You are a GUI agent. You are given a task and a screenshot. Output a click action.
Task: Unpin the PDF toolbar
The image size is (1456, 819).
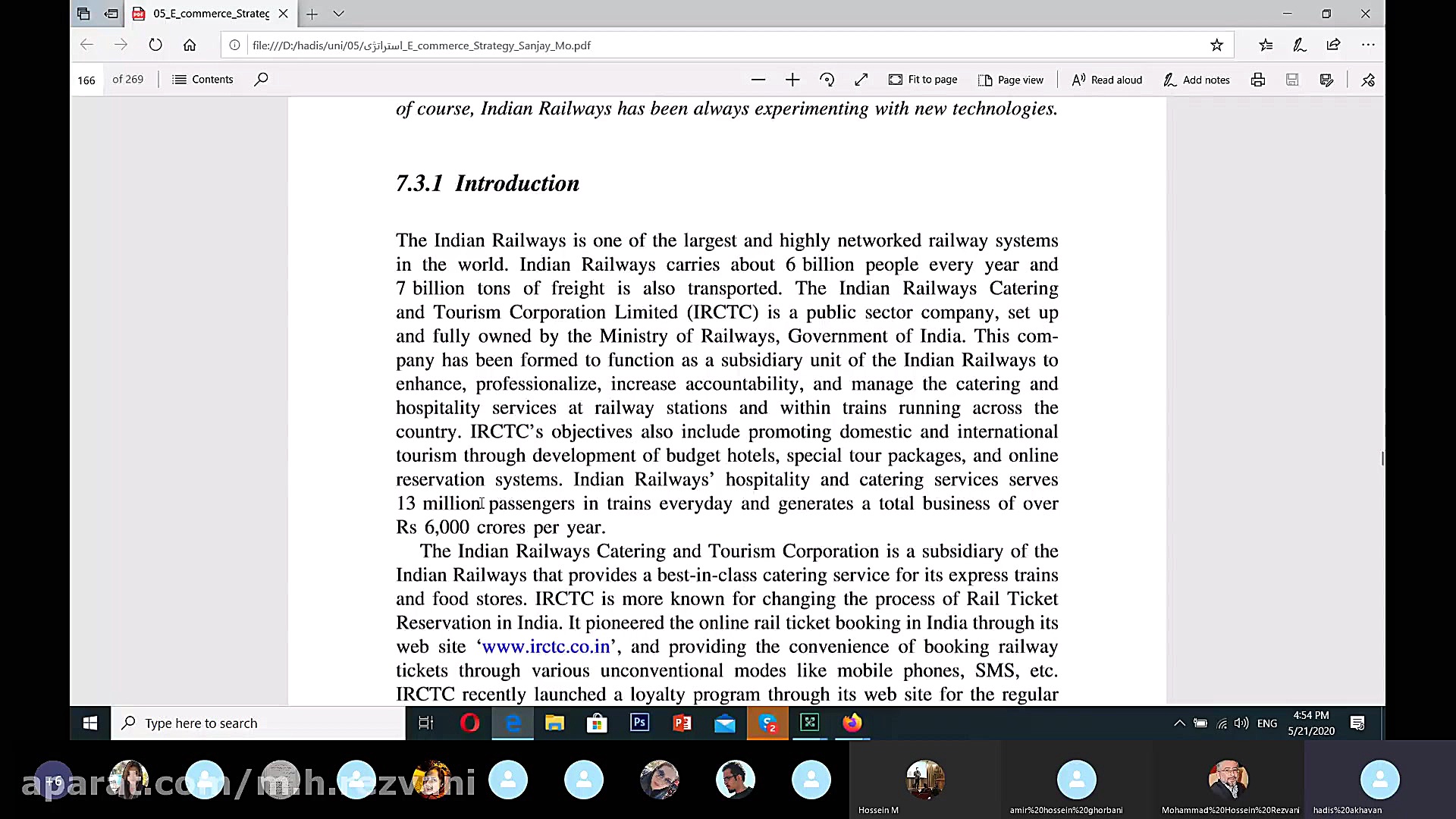coord(1368,80)
